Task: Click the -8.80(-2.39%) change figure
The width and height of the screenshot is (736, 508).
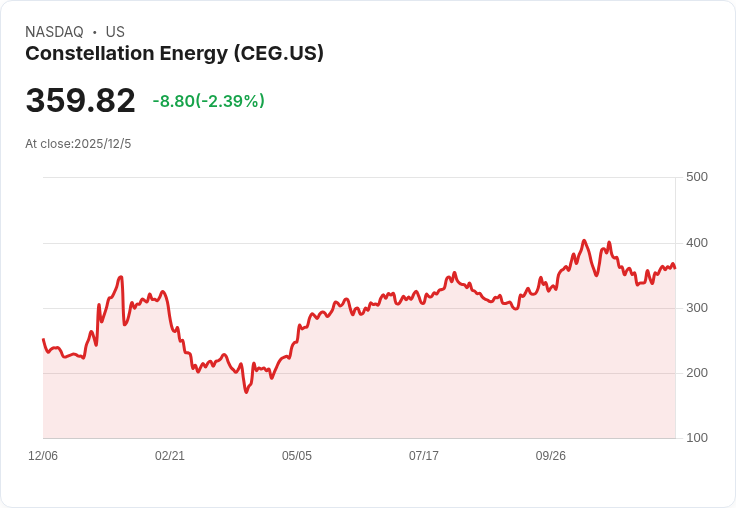Action: click(x=208, y=101)
